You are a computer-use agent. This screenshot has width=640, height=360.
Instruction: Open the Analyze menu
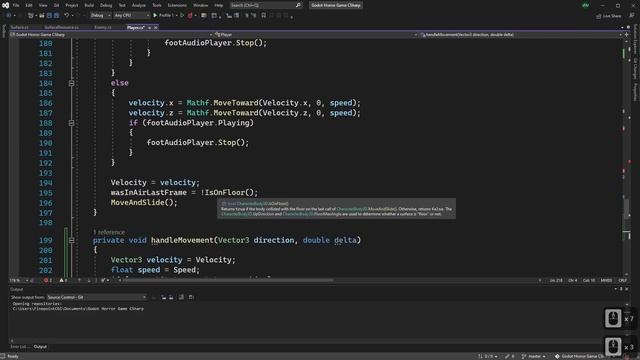click(139, 5)
